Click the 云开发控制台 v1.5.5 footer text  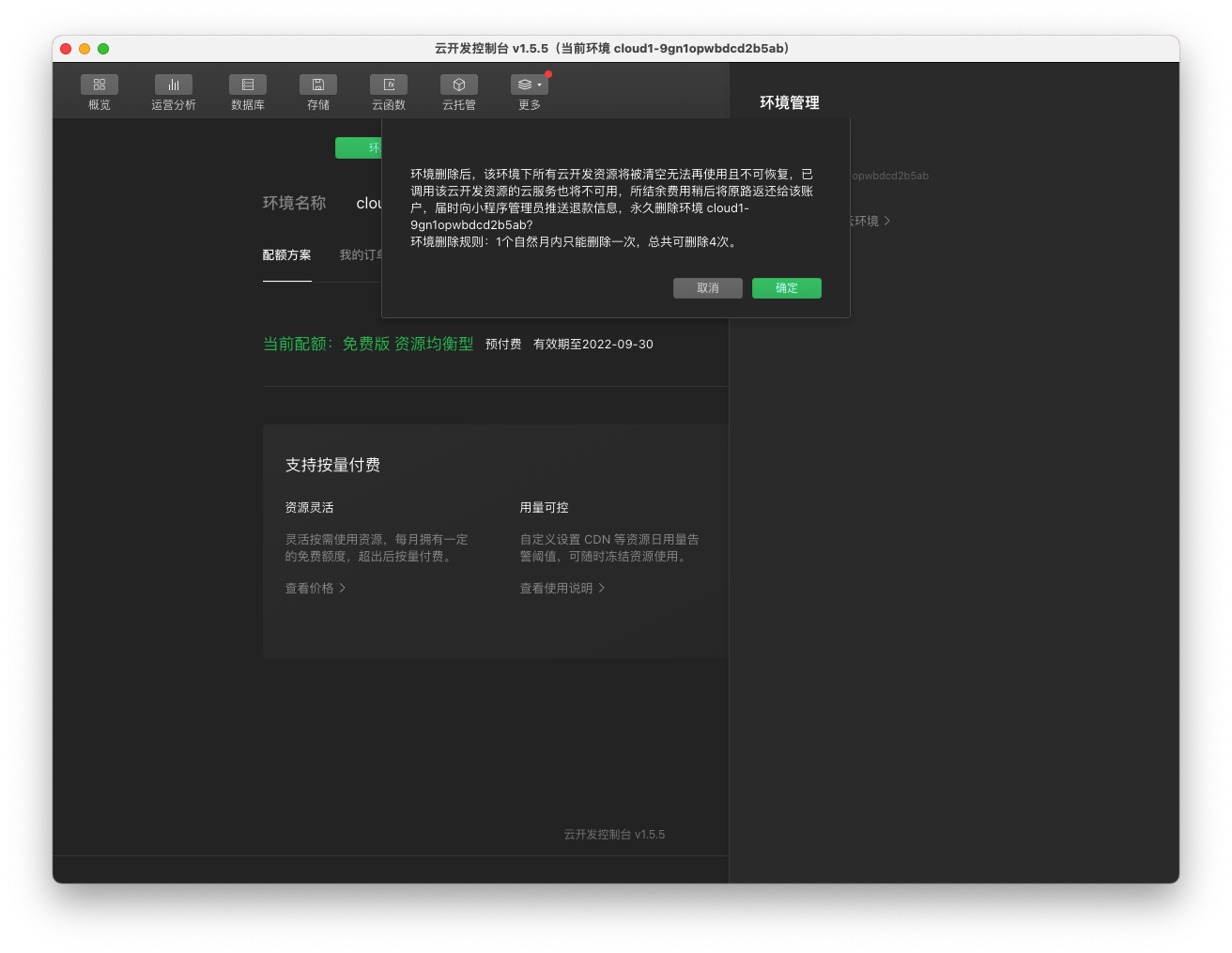(613, 834)
